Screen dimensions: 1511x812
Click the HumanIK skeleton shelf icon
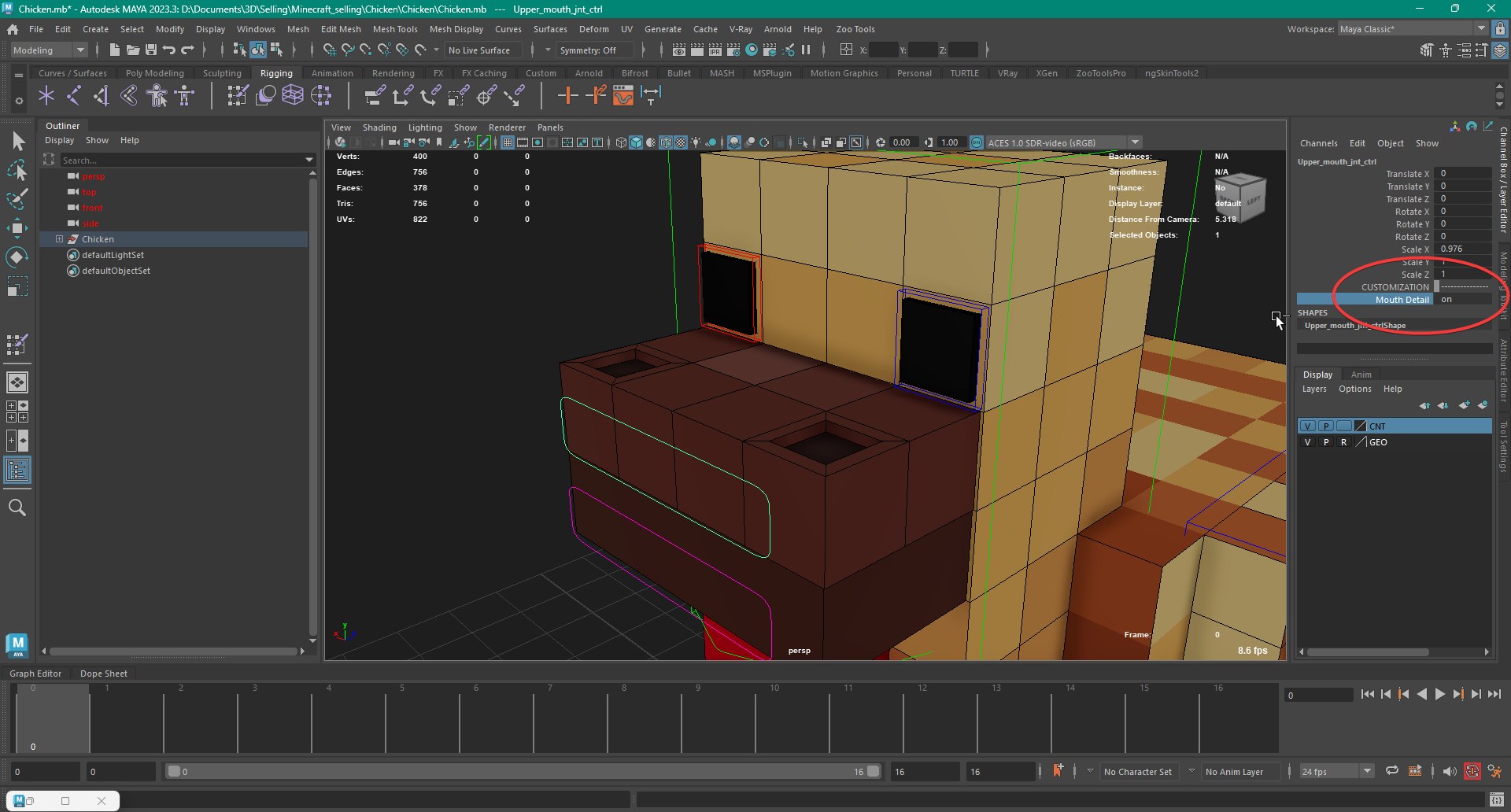pyautogui.click(x=185, y=96)
